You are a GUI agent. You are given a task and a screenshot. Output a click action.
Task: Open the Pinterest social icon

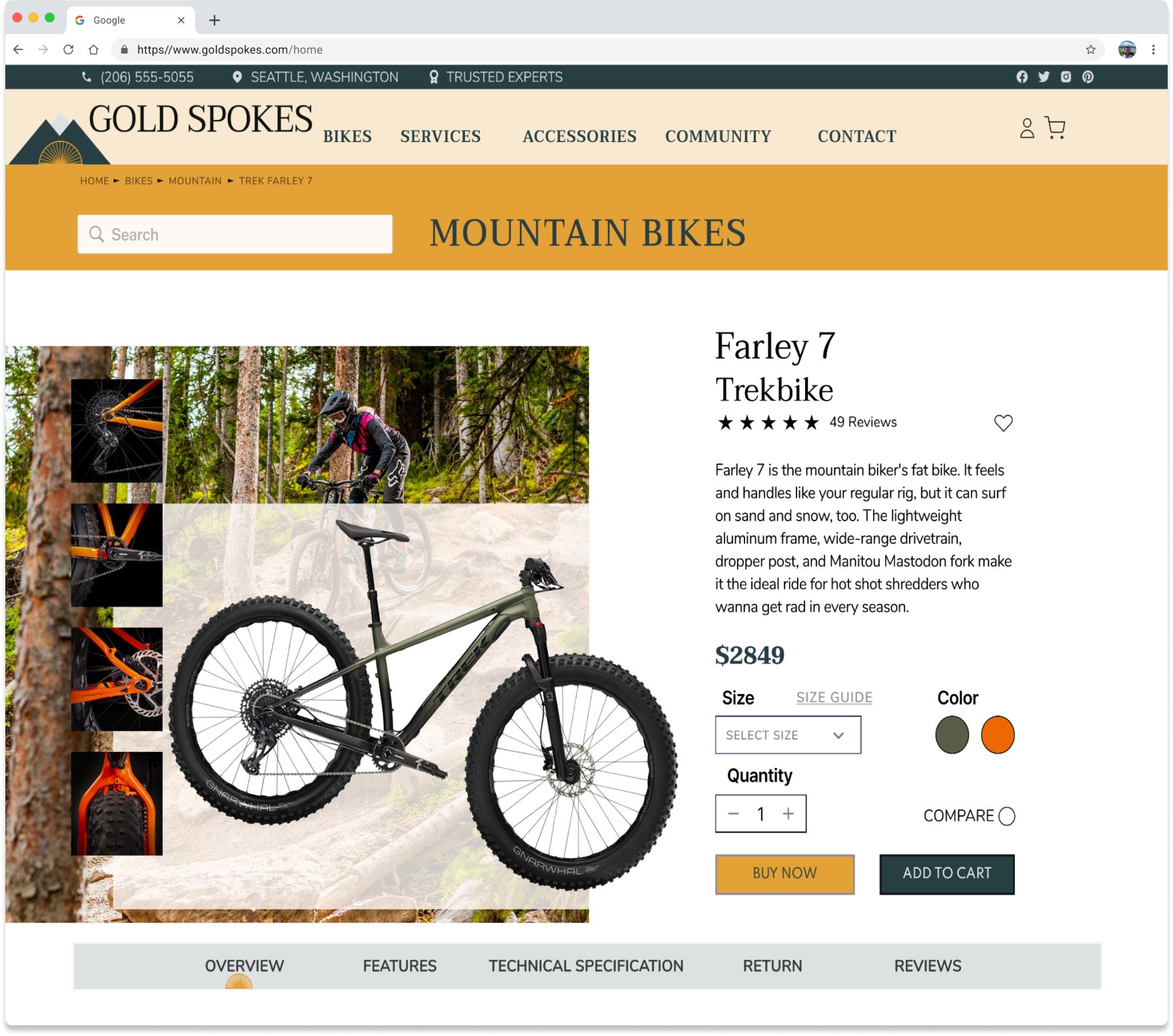coord(1088,77)
